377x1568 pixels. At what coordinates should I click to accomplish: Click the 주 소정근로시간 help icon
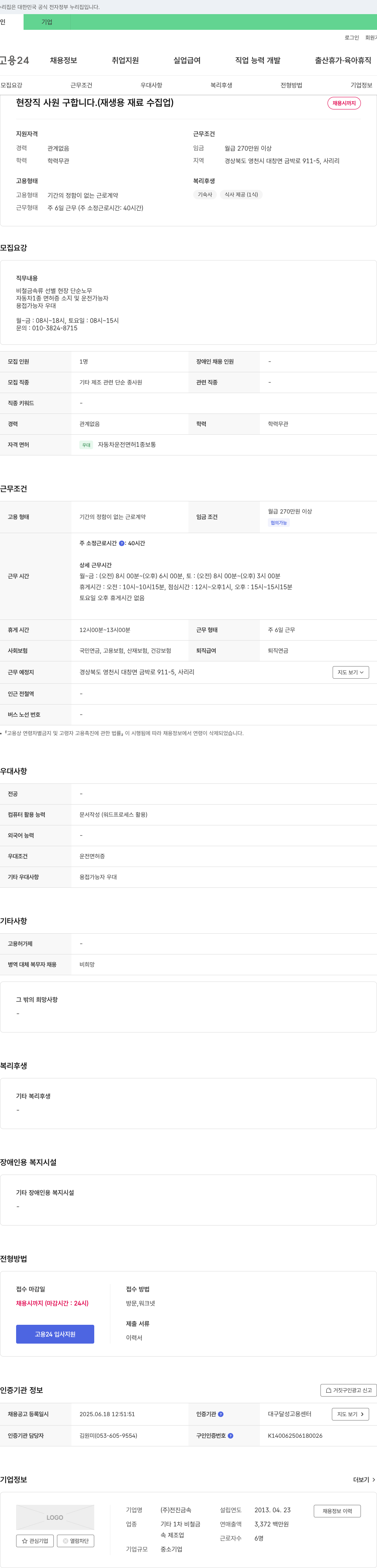pos(122,543)
